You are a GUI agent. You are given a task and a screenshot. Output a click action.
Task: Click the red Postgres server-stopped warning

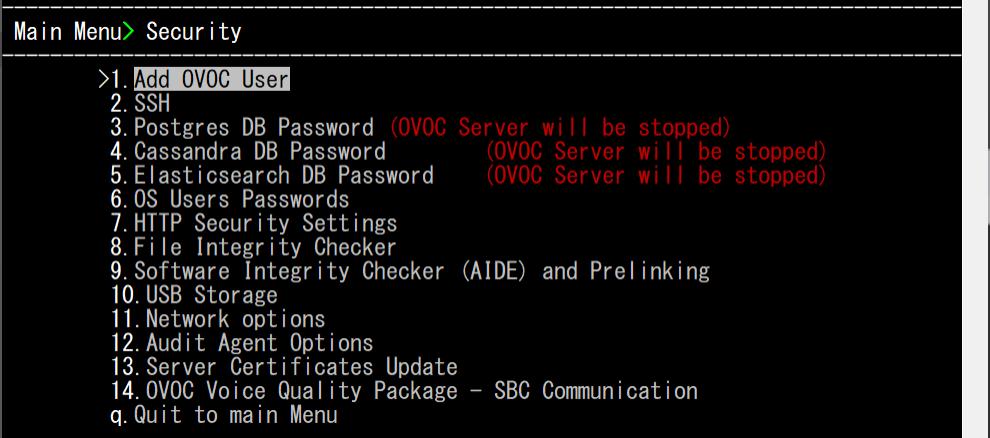point(560,127)
